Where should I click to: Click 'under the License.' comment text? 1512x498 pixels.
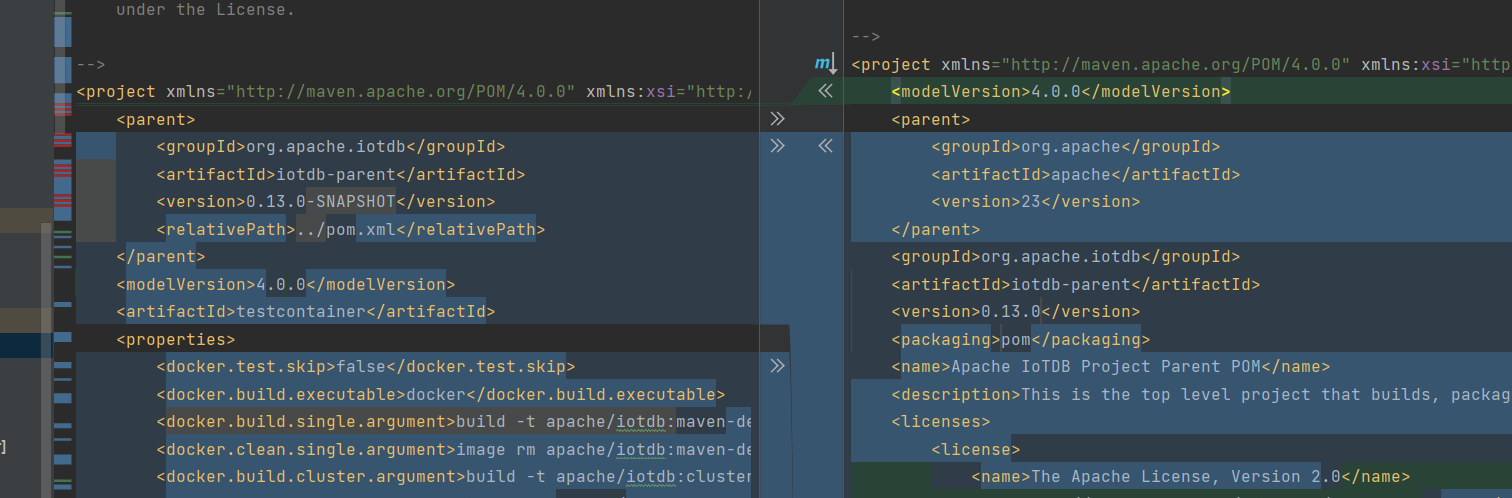205,11
